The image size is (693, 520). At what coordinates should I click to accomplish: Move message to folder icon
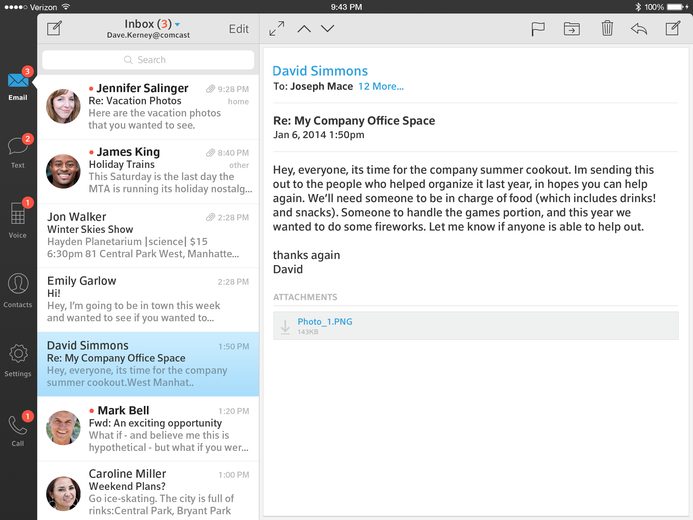tap(572, 29)
